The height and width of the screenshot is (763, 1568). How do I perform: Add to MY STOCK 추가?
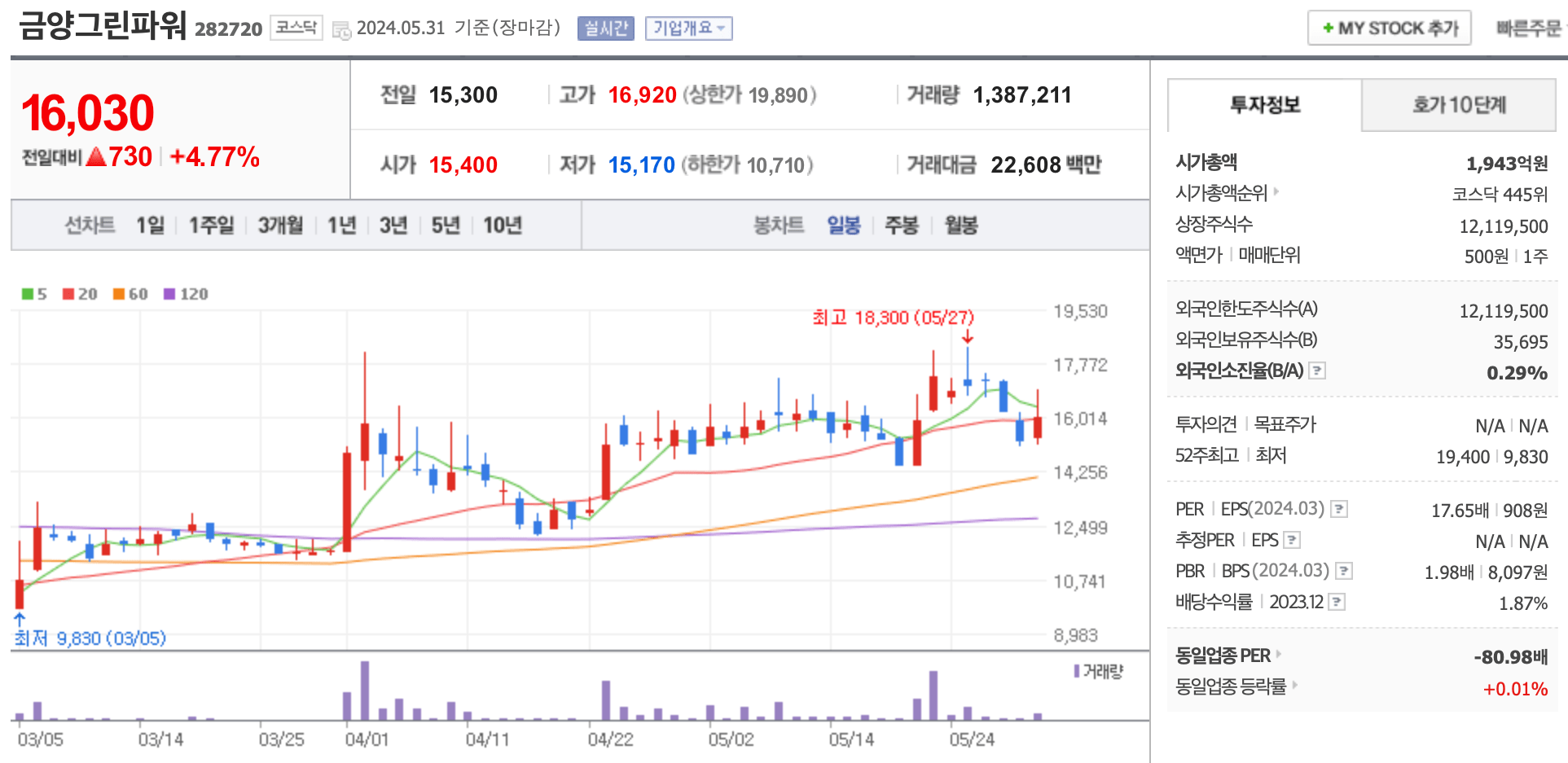tap(1390, 29)
